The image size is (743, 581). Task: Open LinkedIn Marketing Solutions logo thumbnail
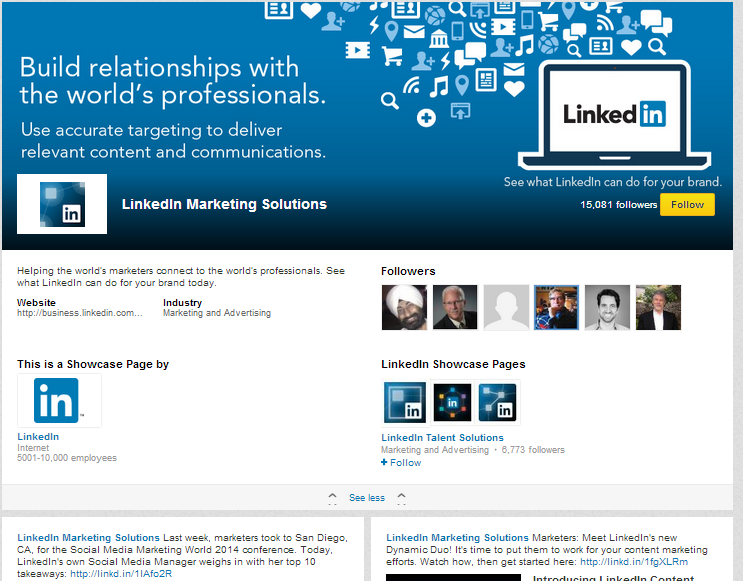coord(62,204)
